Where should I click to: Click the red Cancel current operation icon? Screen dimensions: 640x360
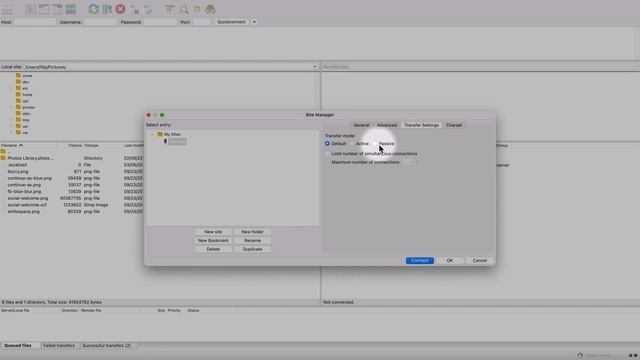point(120,9)
